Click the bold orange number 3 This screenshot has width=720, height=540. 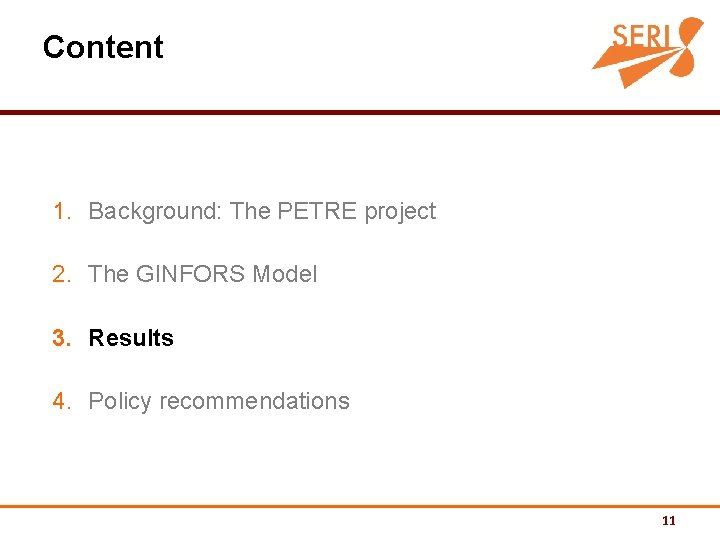click(62, 338)
